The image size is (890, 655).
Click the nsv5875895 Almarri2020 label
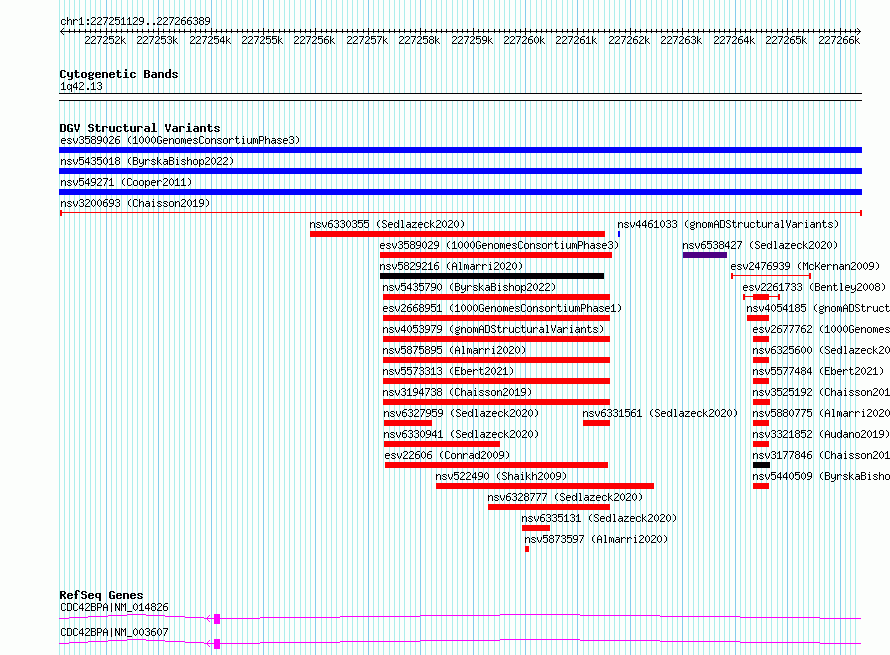(454, 350)
